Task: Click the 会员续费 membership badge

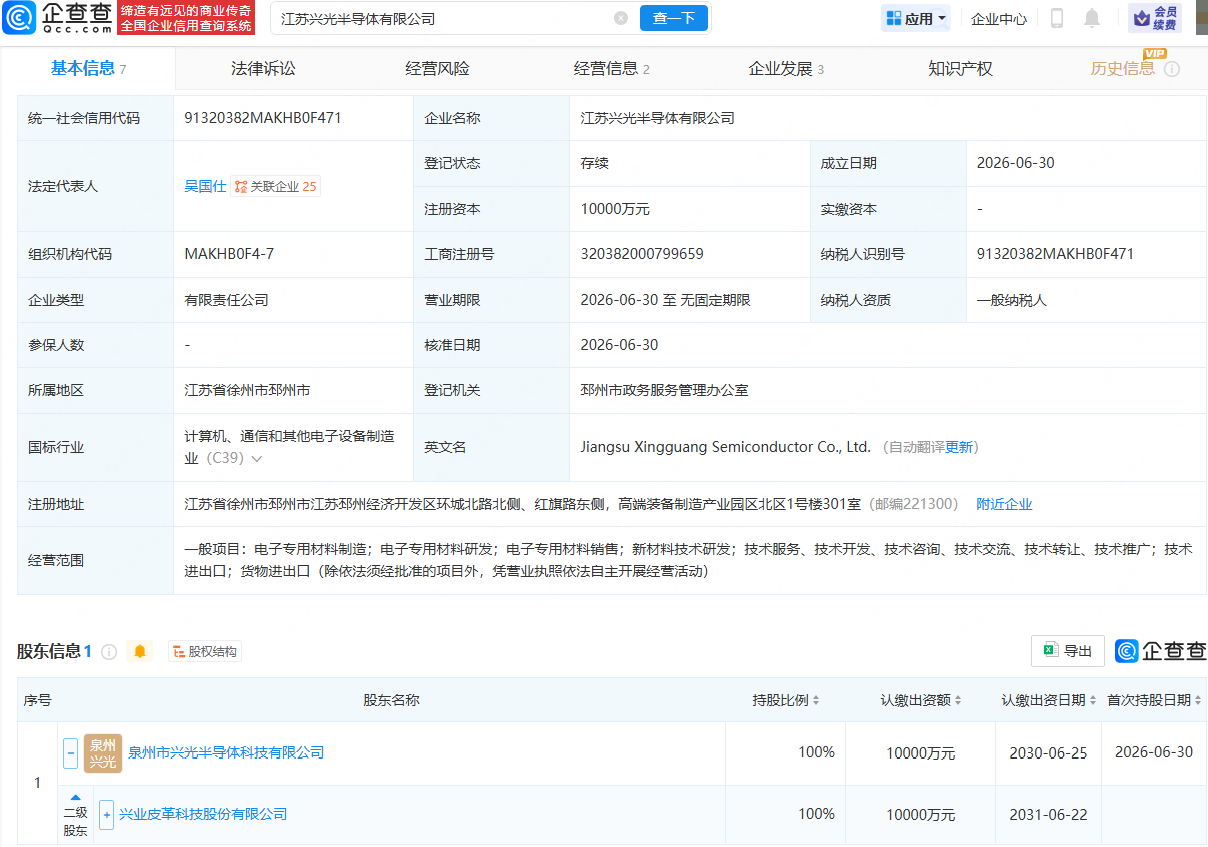Action: tap(1155, 18)
